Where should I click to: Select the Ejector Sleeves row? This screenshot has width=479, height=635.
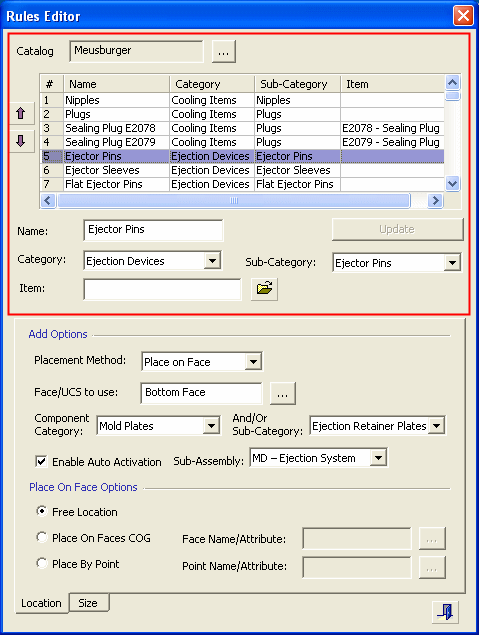click(242, 170)
